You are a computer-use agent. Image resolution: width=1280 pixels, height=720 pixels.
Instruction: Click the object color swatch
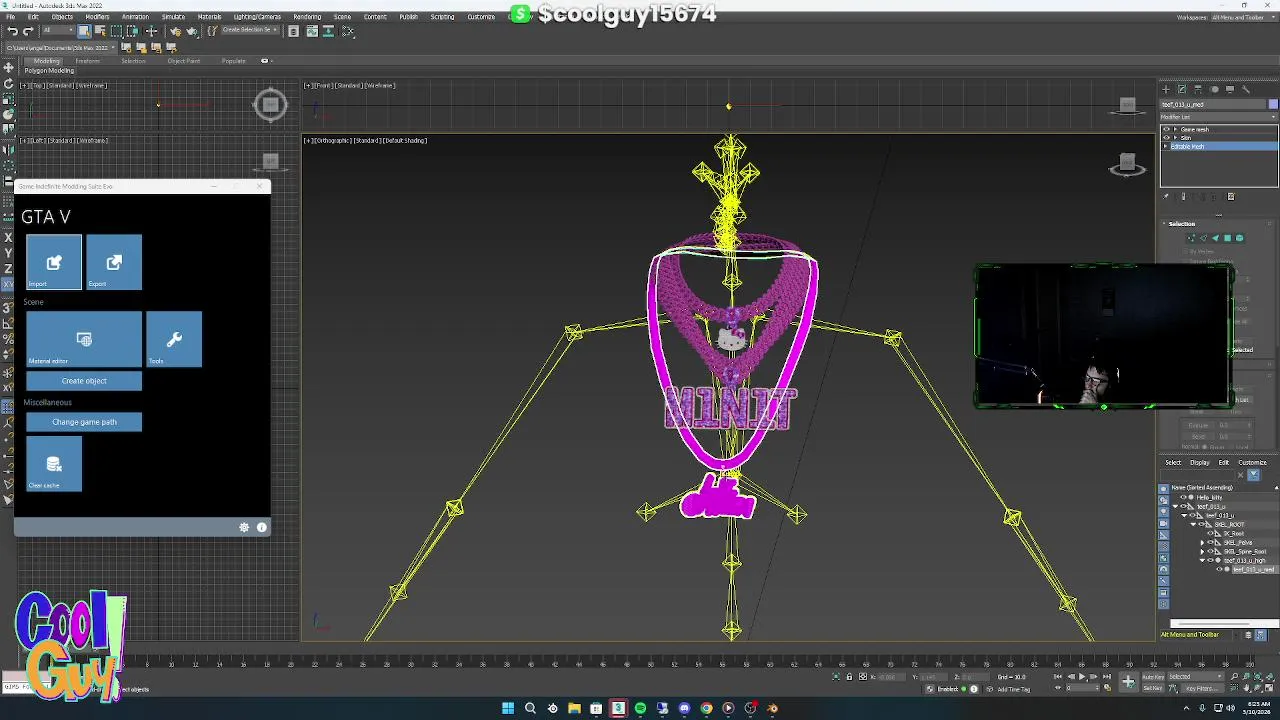coord(1273,104)
